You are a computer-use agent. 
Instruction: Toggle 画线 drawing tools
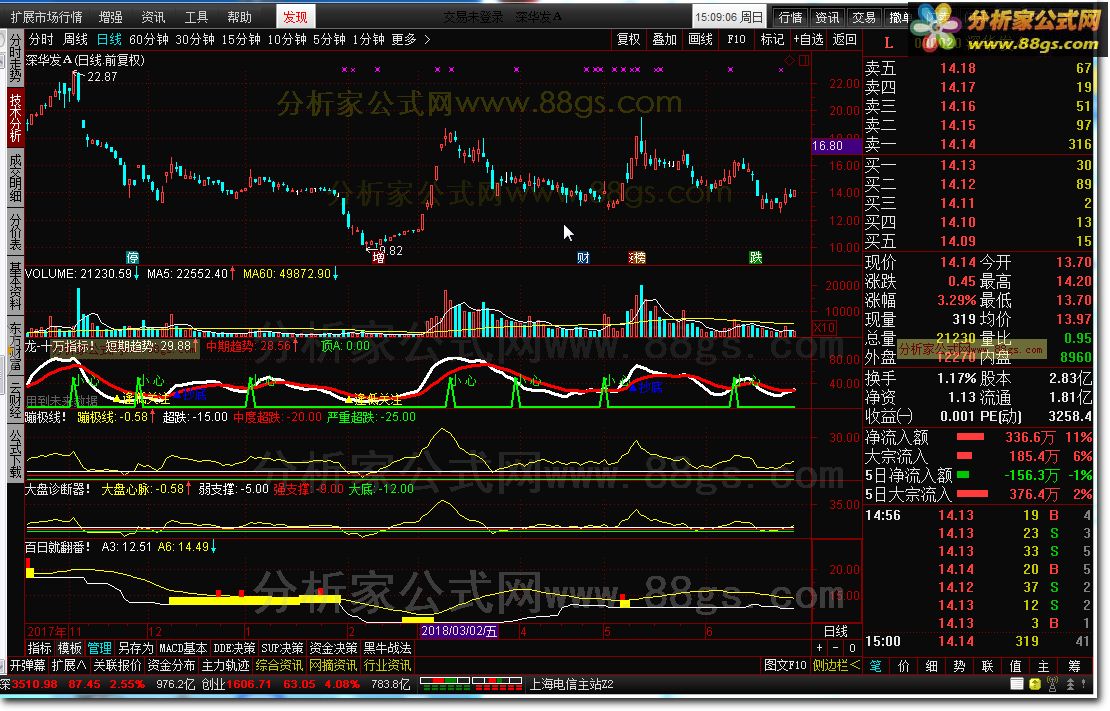pos(701,40)
